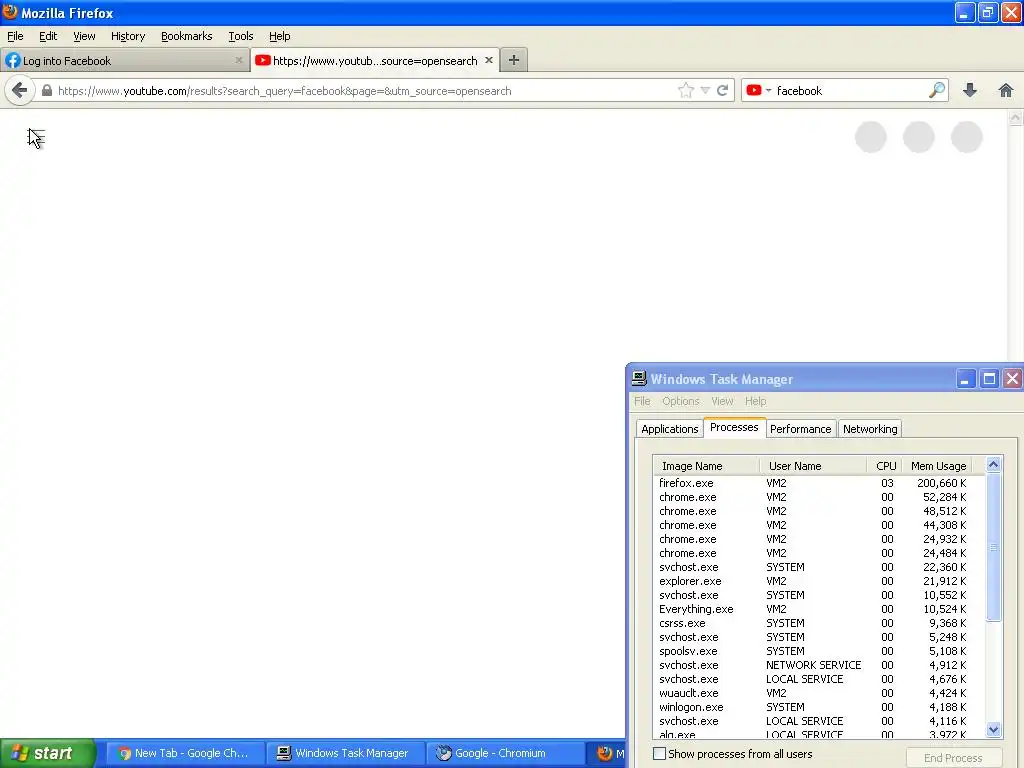
Task: Click the Firefox back arrow button
Action: 20,91
